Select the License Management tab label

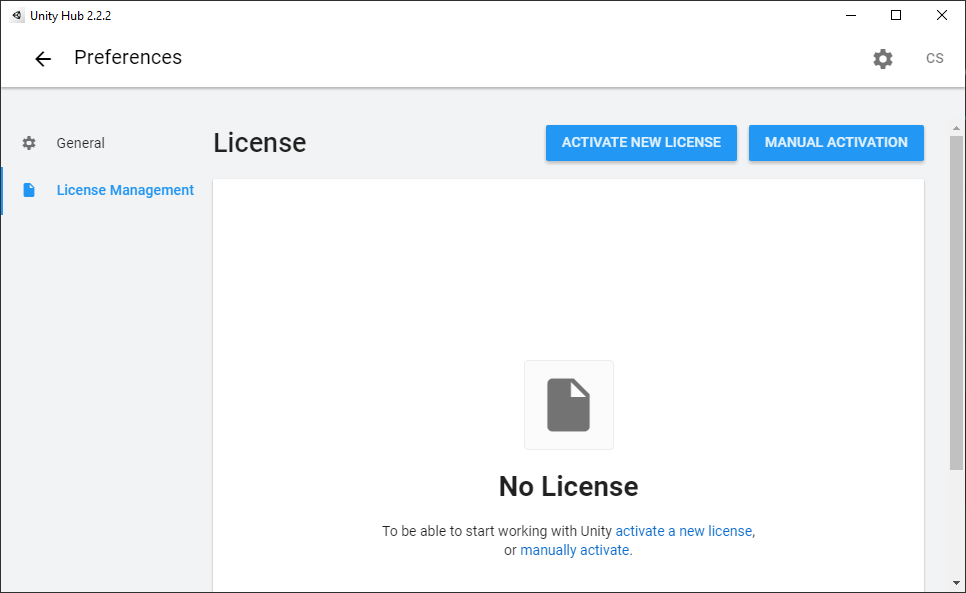125,190
